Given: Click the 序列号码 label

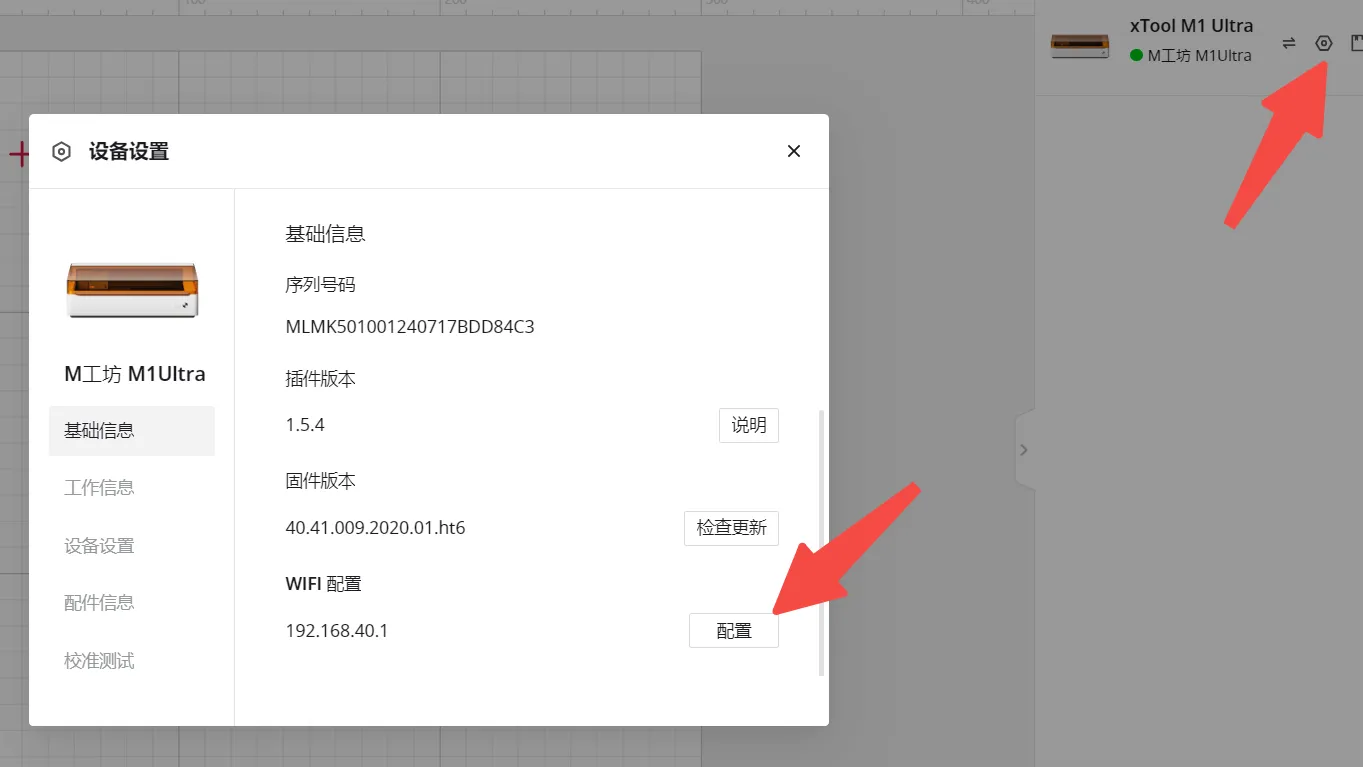Looking at the screenshot, I should pos(320,285).
